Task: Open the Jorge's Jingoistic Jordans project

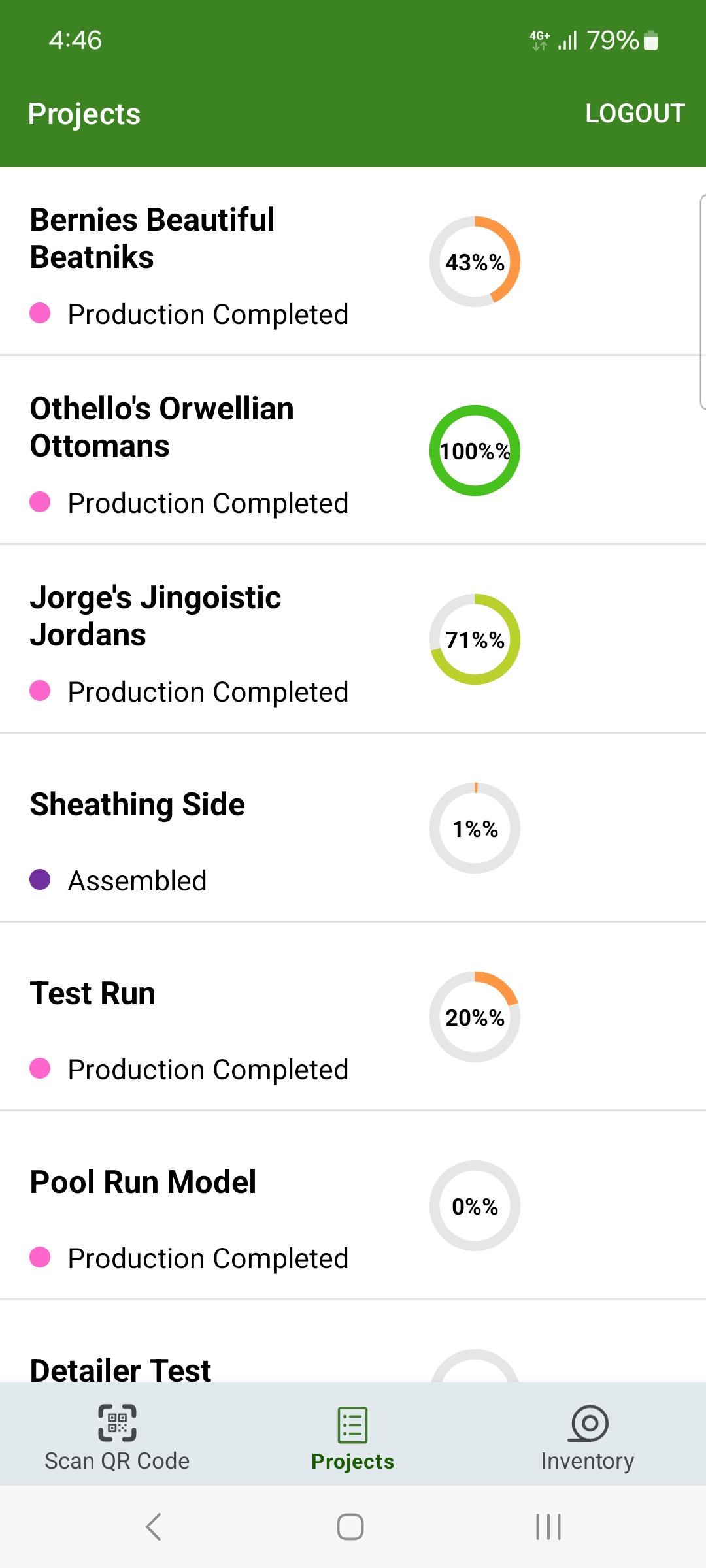Action: pyautogui.click(x=353, y=639)
